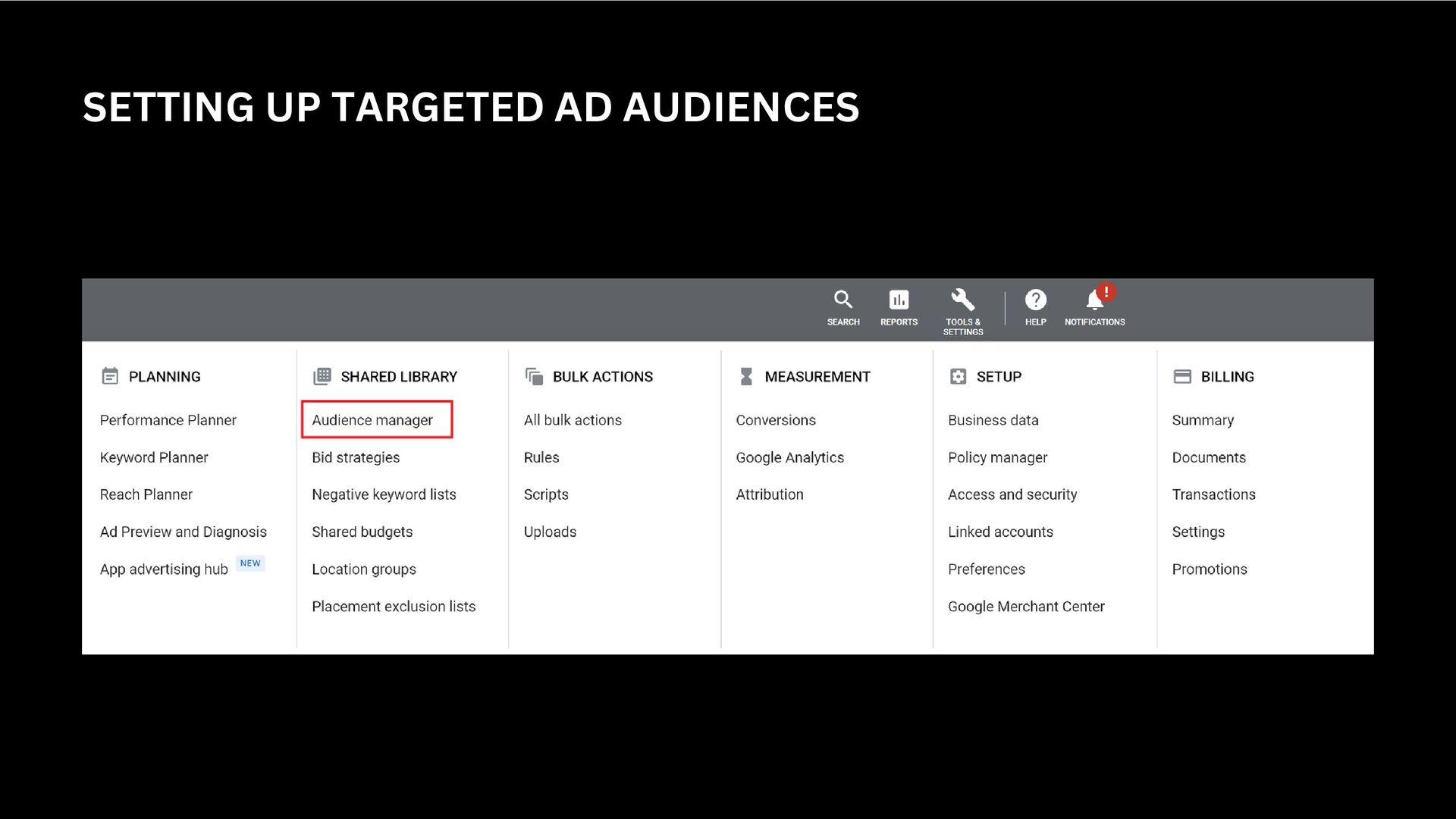
Task: Select Scripts in Bulk Actions
Action: click(546, 494)
